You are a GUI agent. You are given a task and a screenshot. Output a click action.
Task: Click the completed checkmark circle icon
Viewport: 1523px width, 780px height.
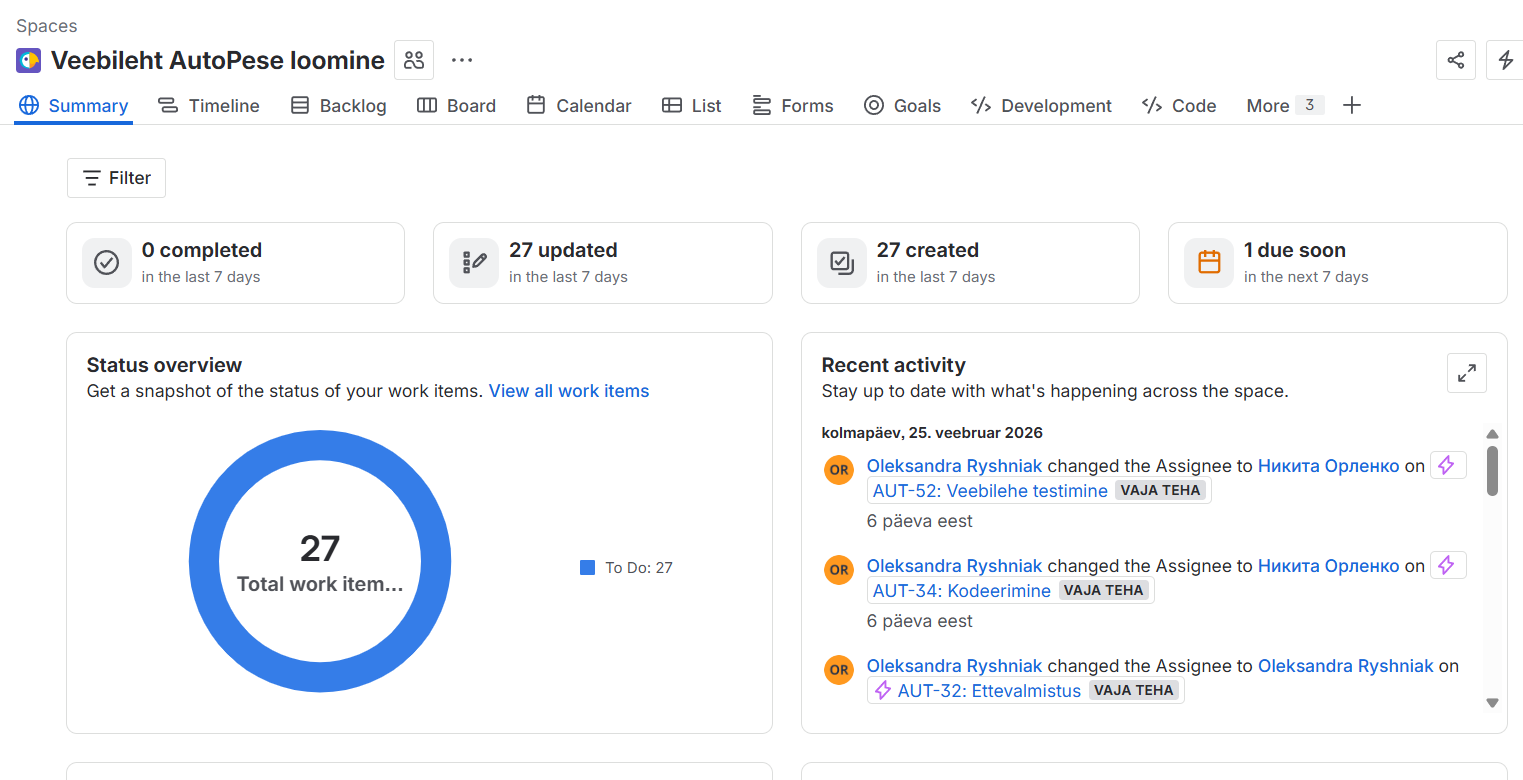tap(107, 263)
